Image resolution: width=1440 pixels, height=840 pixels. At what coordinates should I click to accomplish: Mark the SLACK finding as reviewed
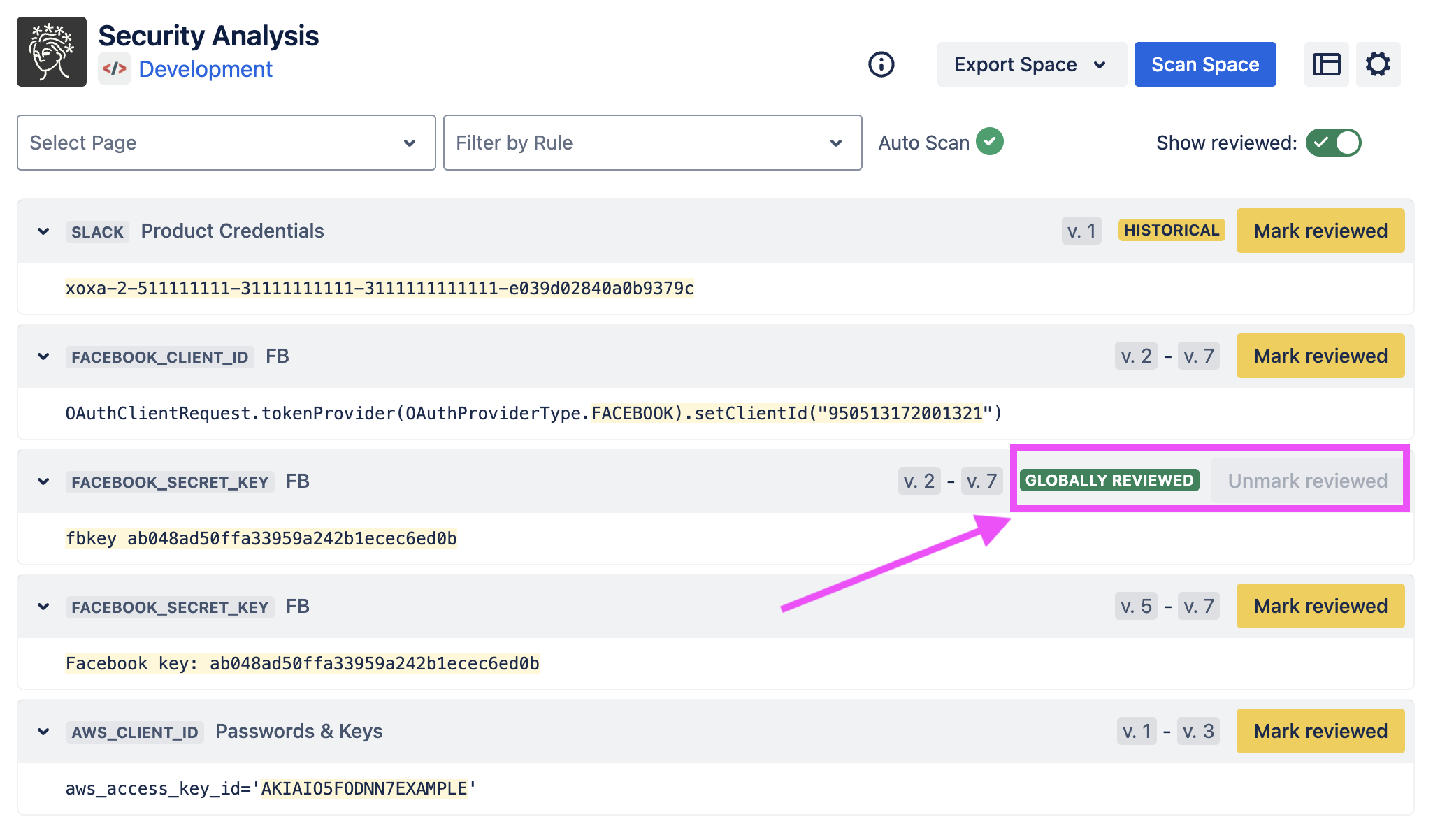1320,231
